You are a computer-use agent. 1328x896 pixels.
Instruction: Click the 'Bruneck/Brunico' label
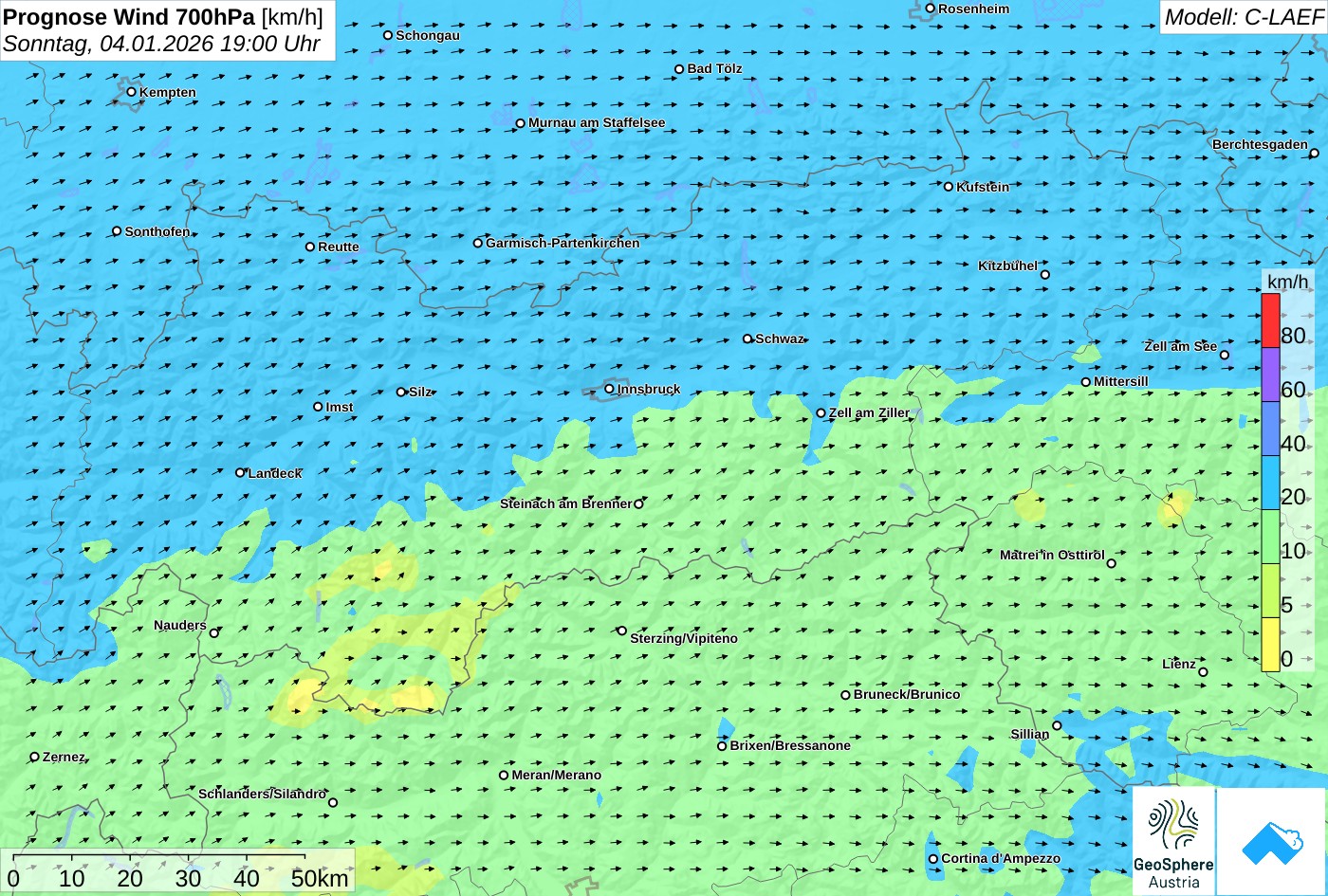(907, 694)
